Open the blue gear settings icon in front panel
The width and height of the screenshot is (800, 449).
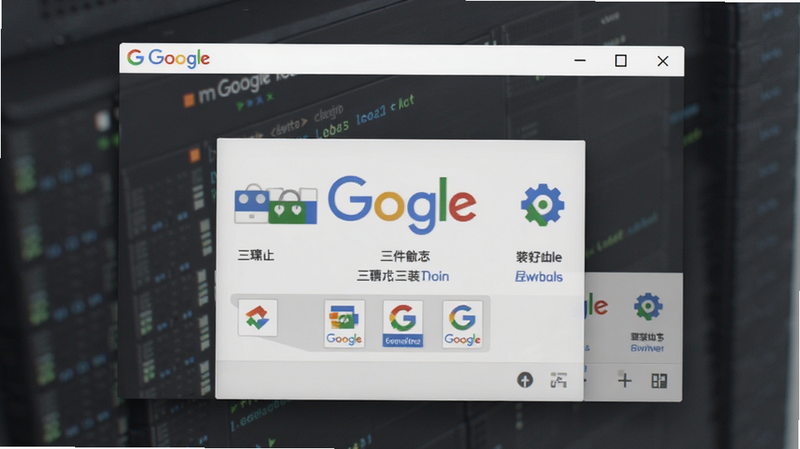tap(542, 205)
